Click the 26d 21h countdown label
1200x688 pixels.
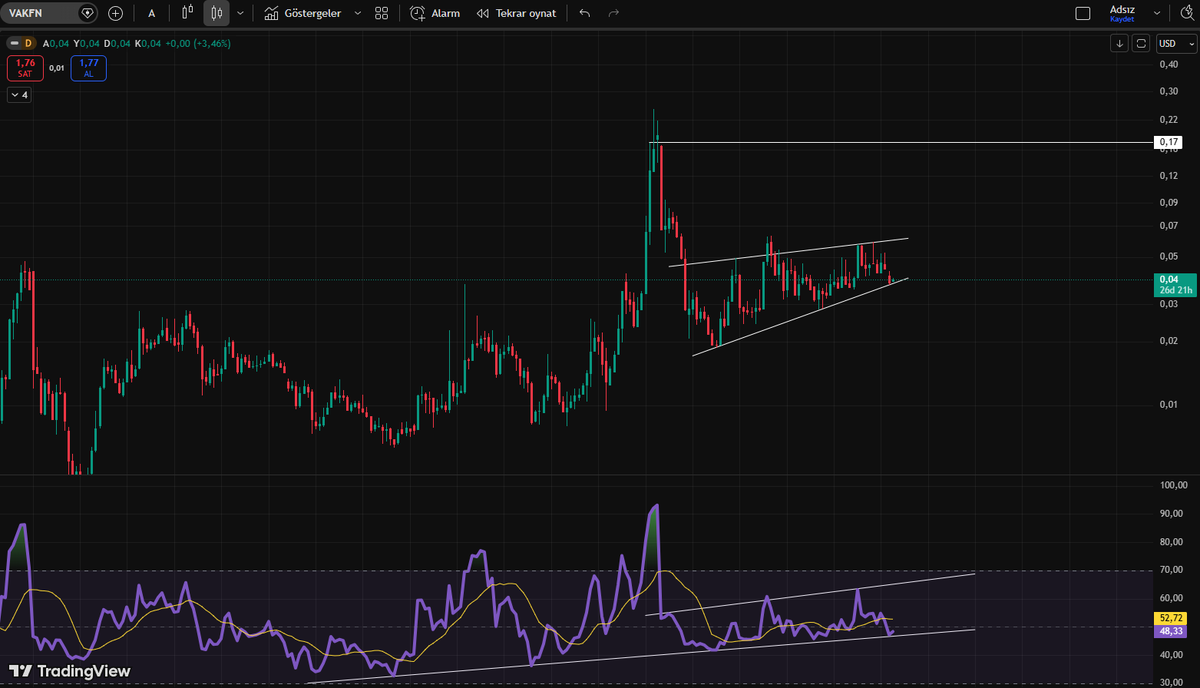click(x=1175, y=290)
